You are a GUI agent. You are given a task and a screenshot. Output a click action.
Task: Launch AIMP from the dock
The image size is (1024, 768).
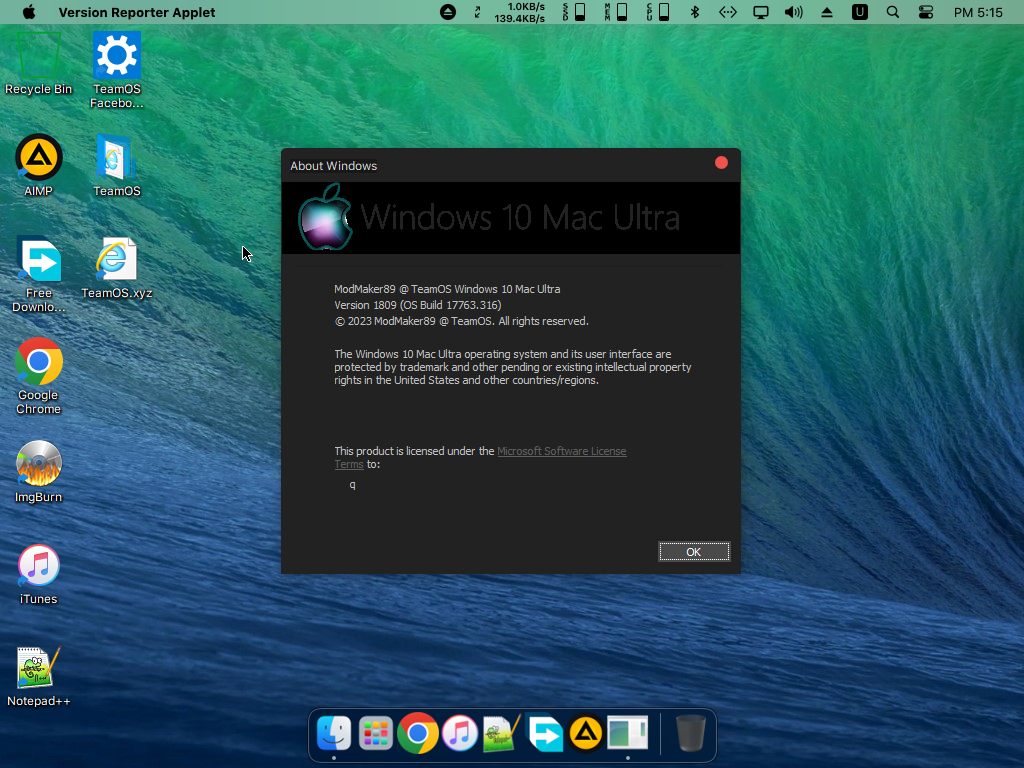(586, 733)
